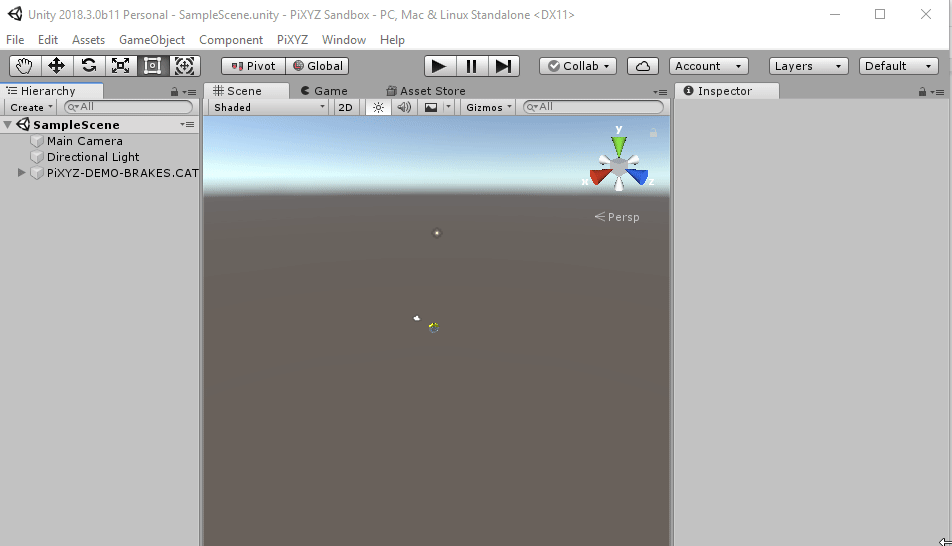Open the Default layout dropdown

(899, 66)
